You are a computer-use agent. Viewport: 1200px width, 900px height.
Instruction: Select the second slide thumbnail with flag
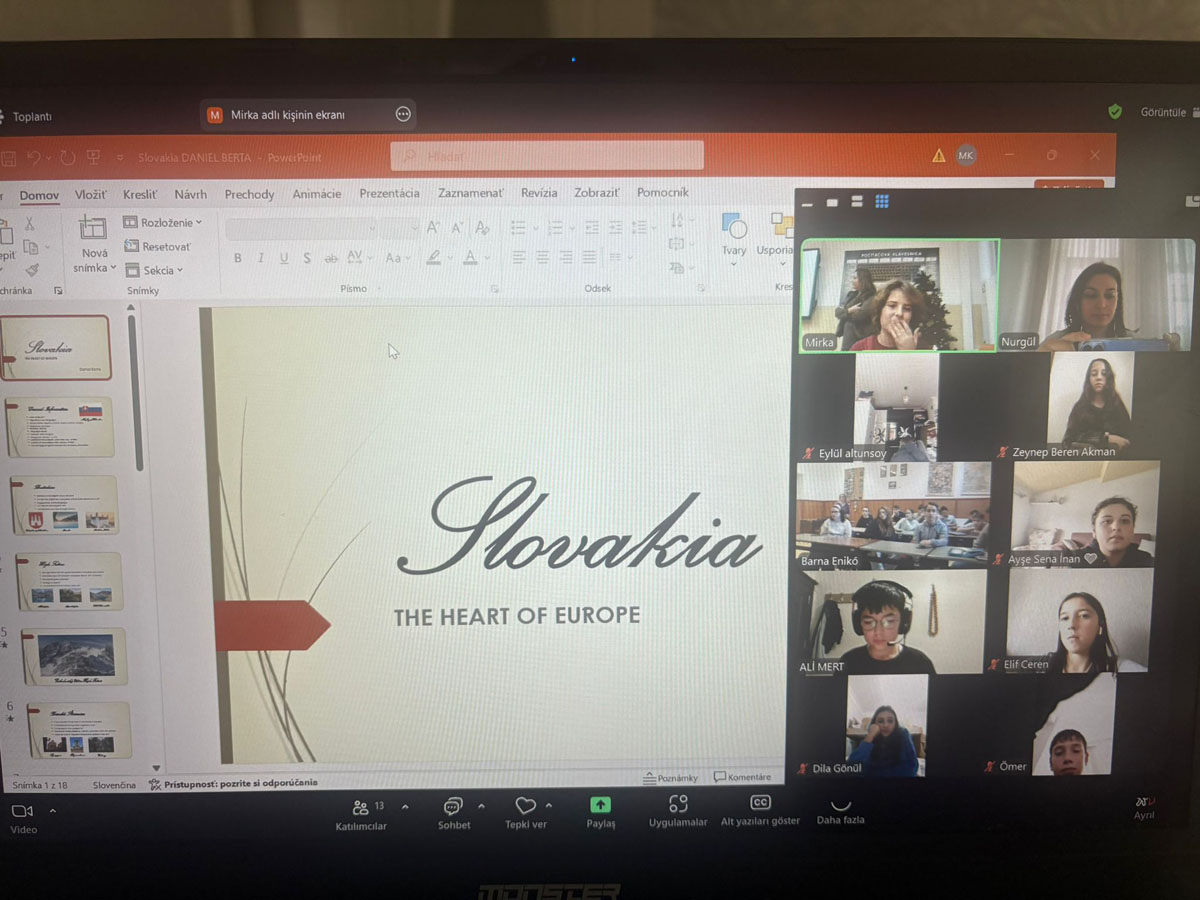[x=64, y=427]
